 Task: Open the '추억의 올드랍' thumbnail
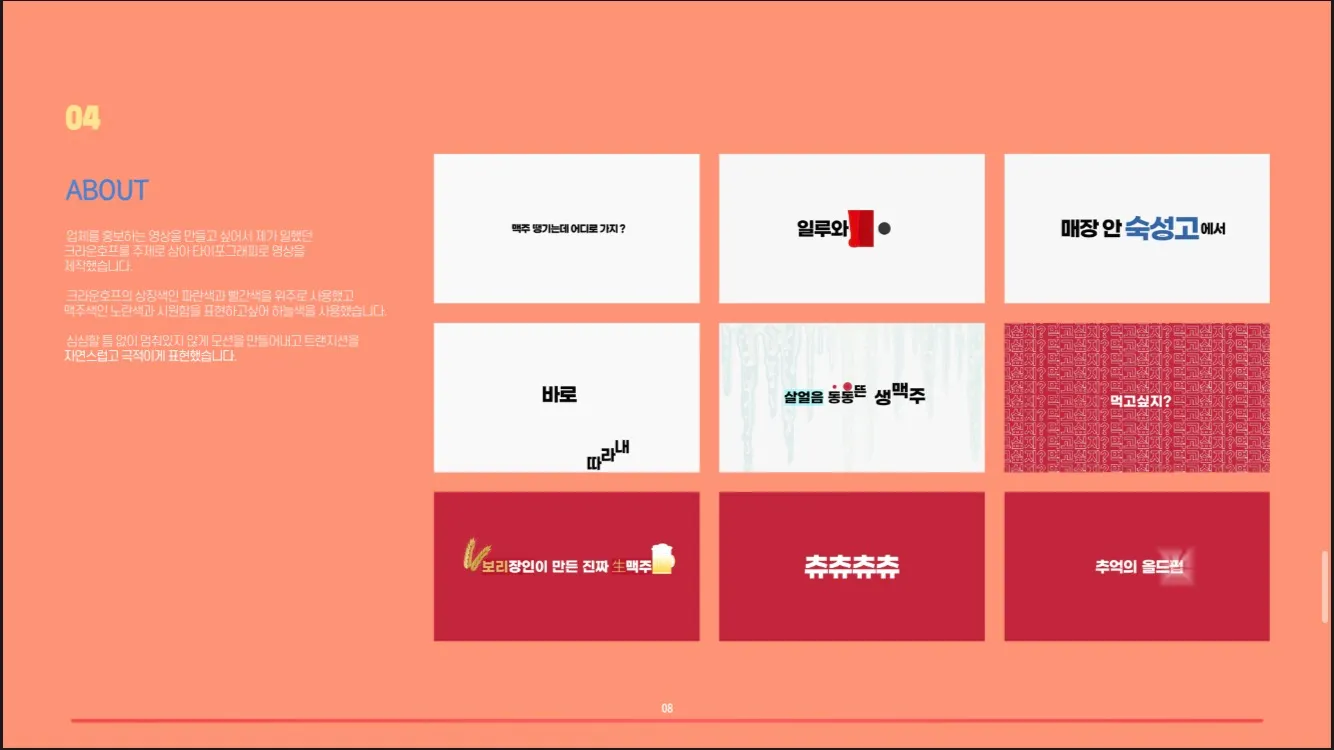(x=1137, y=566)
